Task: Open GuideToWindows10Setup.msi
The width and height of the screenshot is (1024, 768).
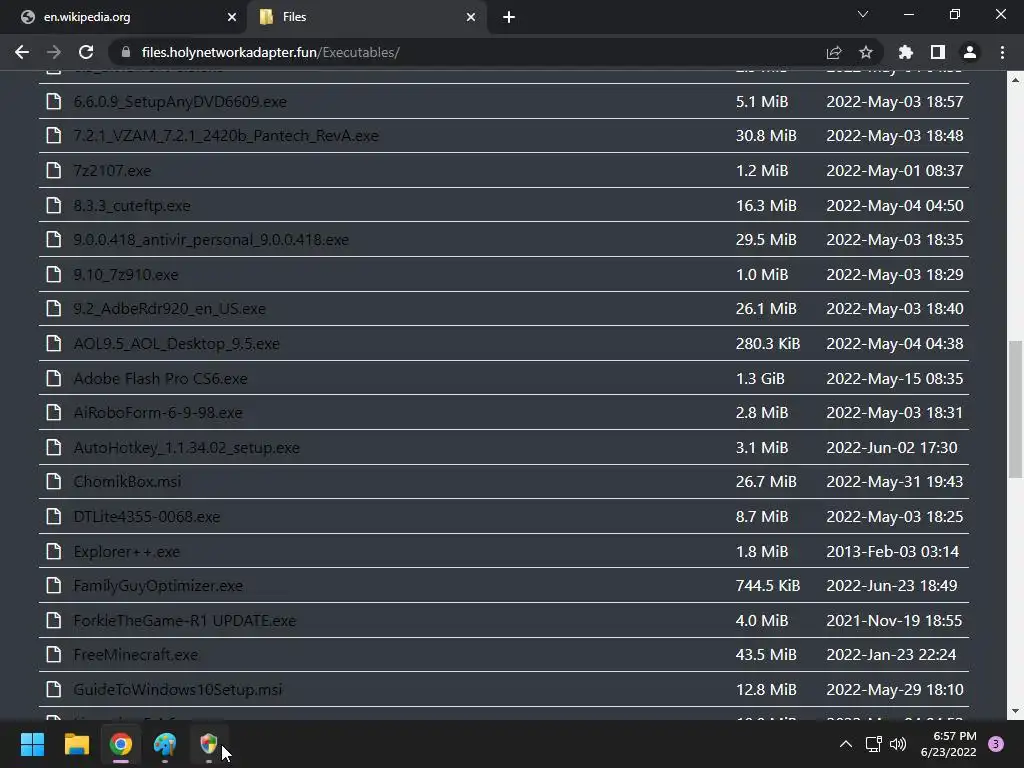Action: pos(178,689)
